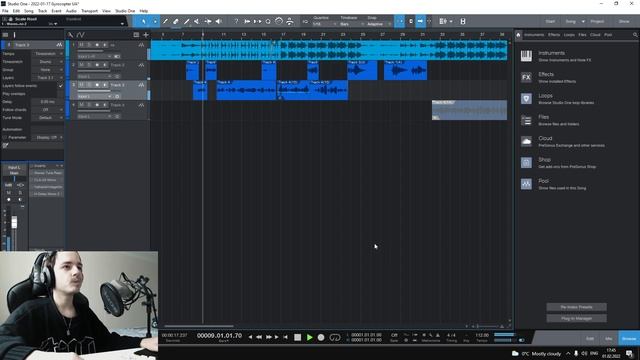Open the Tune Mode dropdown
This screenshot has height=360, width=640.
click(x=47, y=118)
